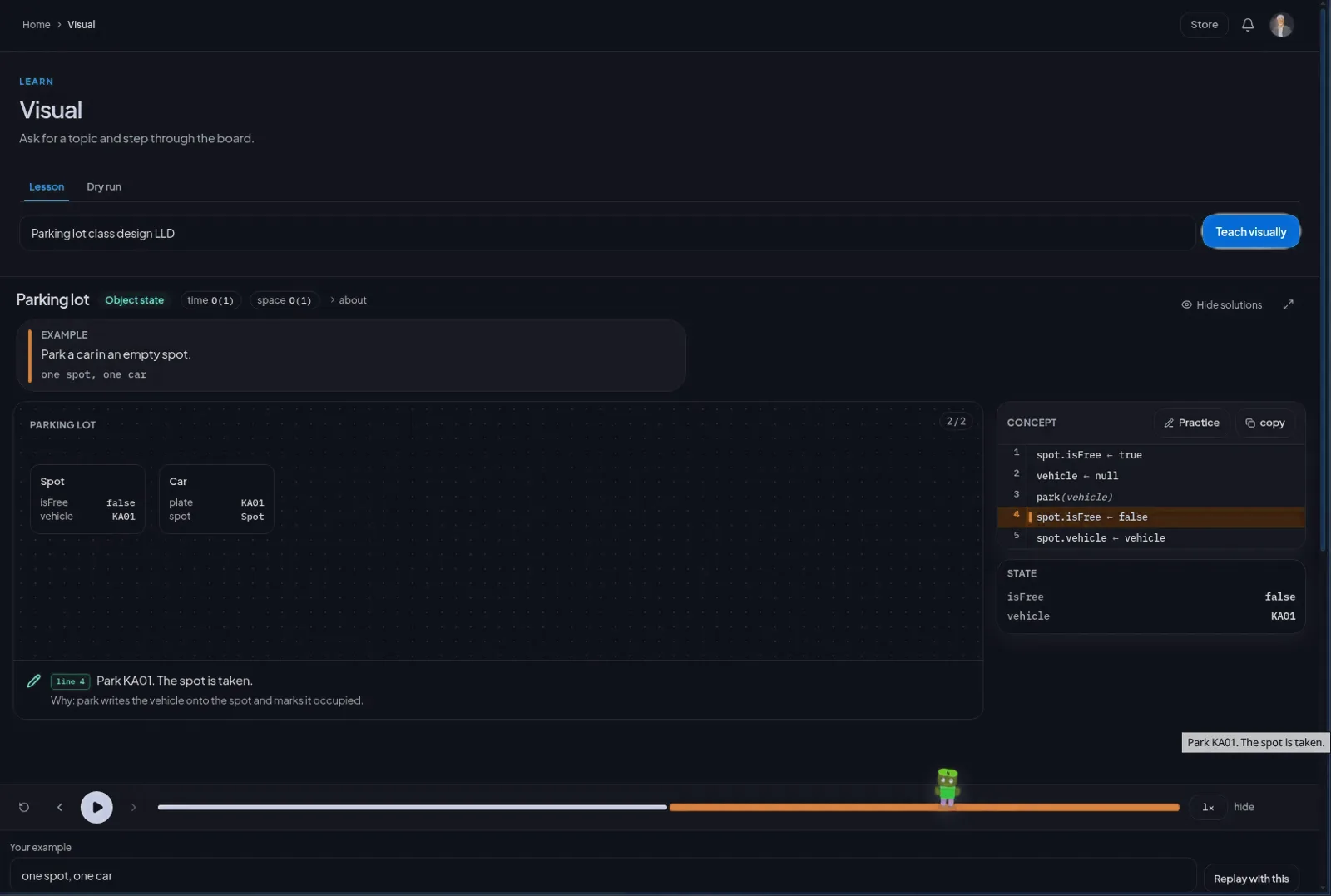Viewport: 1331px width, 896px height.
Task: Change playback speed 1x
Action: 1208,807
